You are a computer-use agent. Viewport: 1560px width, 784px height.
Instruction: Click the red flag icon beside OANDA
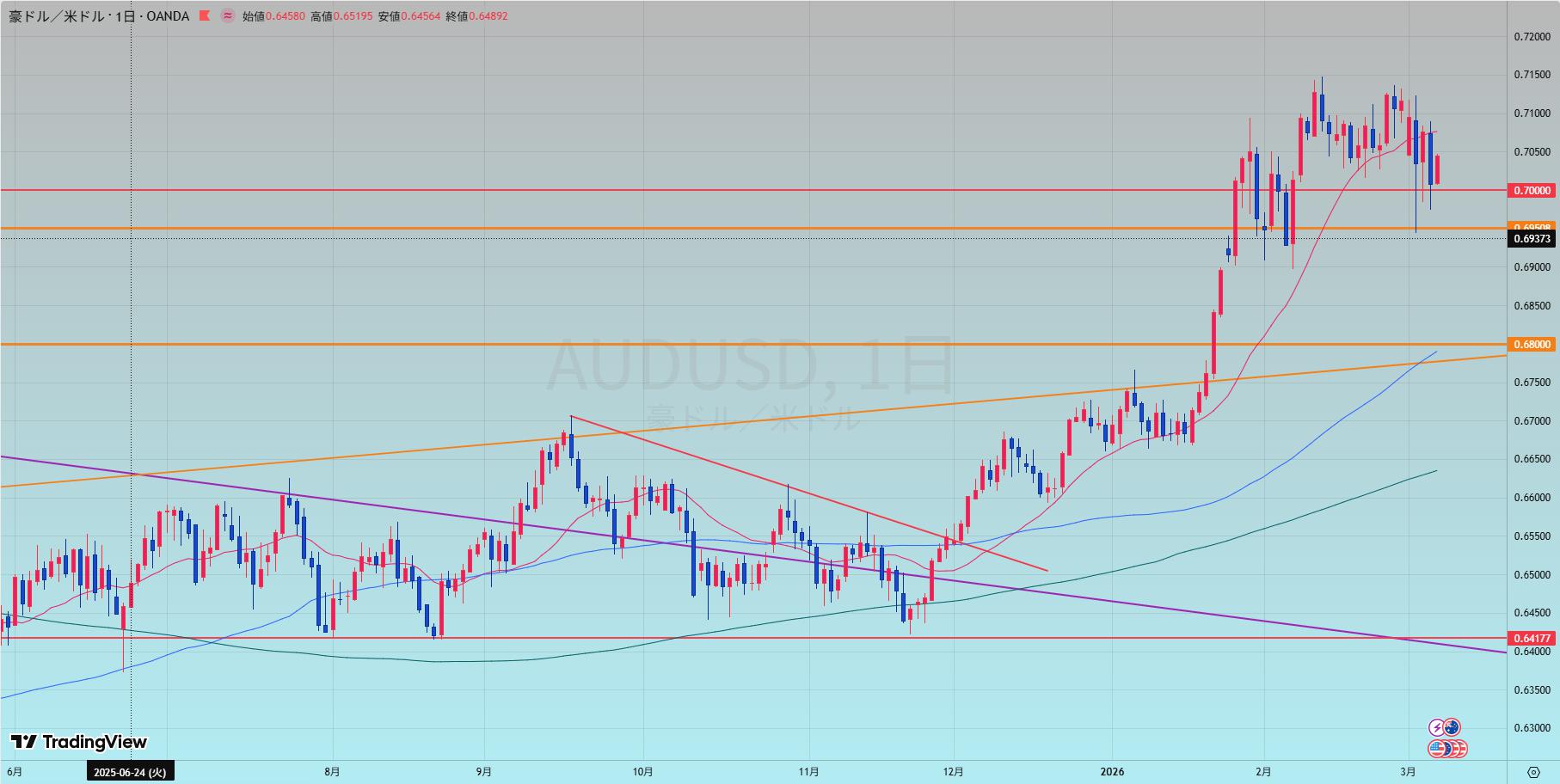pos(204,16)
